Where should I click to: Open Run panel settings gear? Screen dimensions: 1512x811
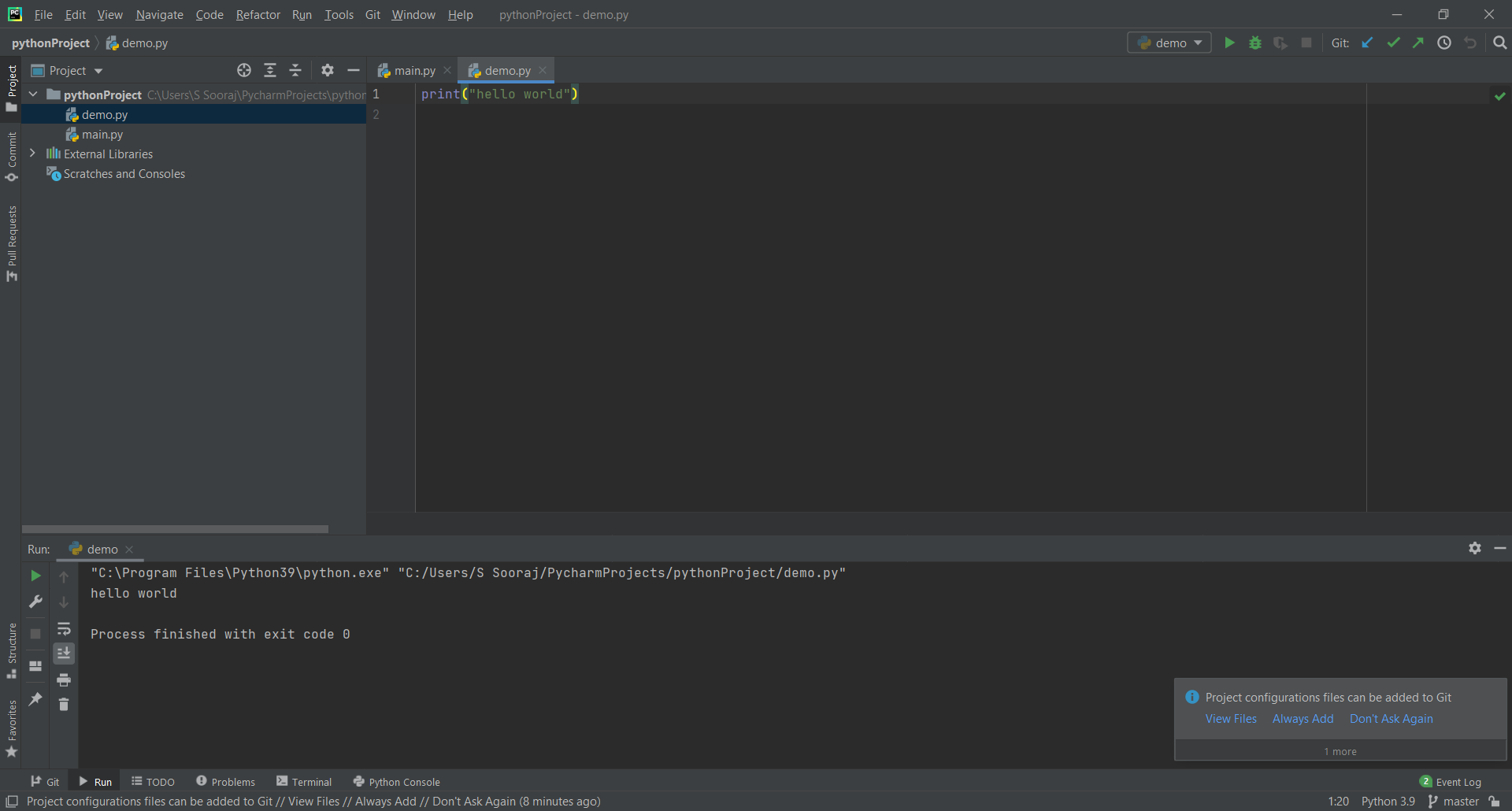click(1475, 548)
